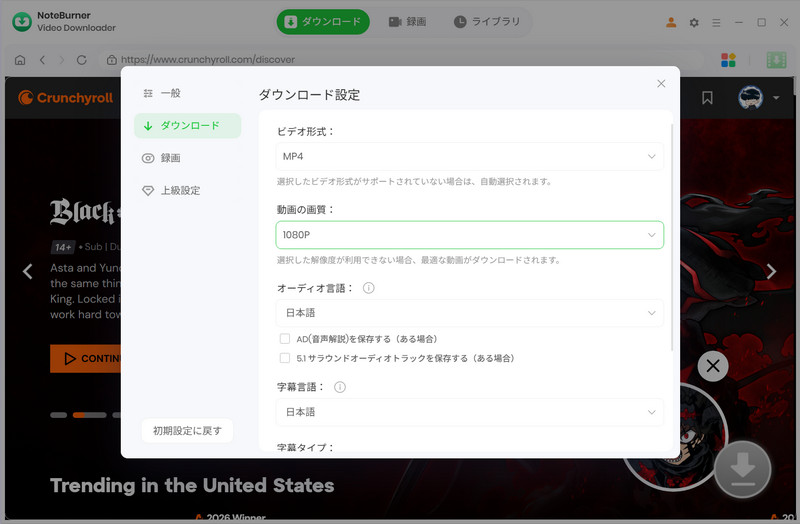Screen dimensions: 800x524
Task: Click the 上級設定 diamond icon
Action: (148, 191)
